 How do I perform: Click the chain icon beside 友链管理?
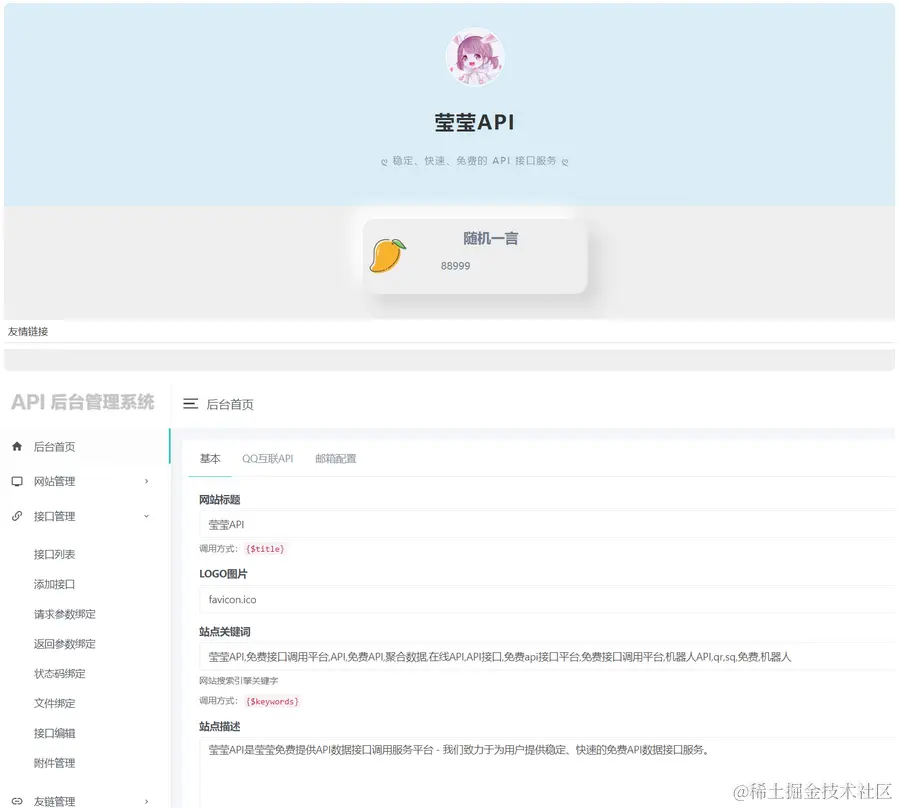pos(17,801)
